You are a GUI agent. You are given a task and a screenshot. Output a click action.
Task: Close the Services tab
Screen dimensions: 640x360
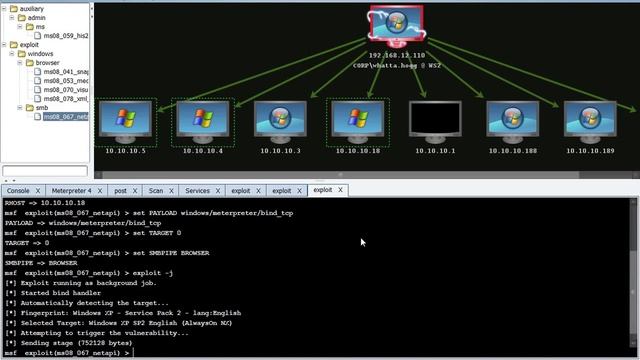[x=218, y=191]
